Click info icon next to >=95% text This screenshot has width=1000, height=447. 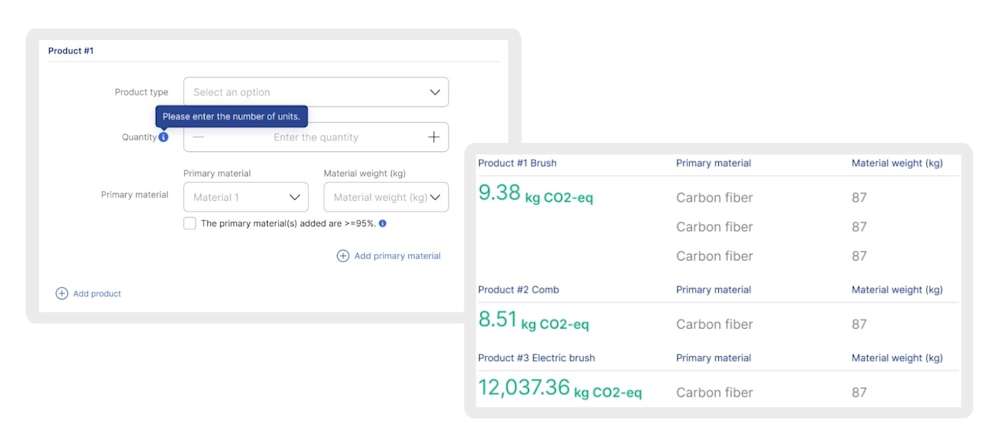(383, 224)
